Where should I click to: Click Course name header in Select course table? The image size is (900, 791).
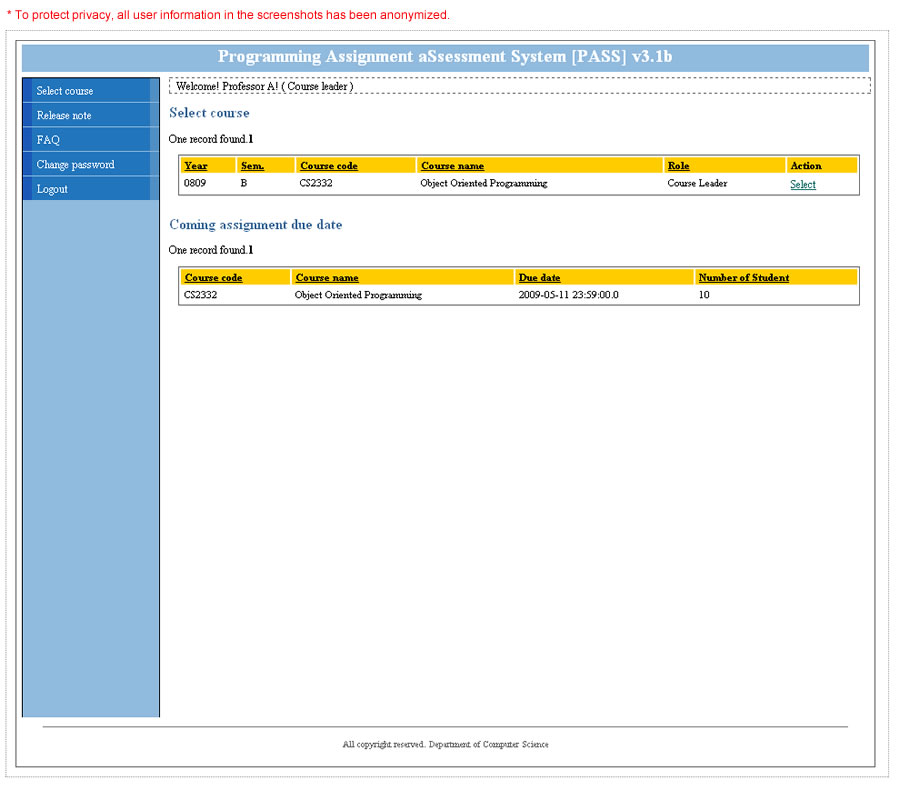click(x=452, y=166)
